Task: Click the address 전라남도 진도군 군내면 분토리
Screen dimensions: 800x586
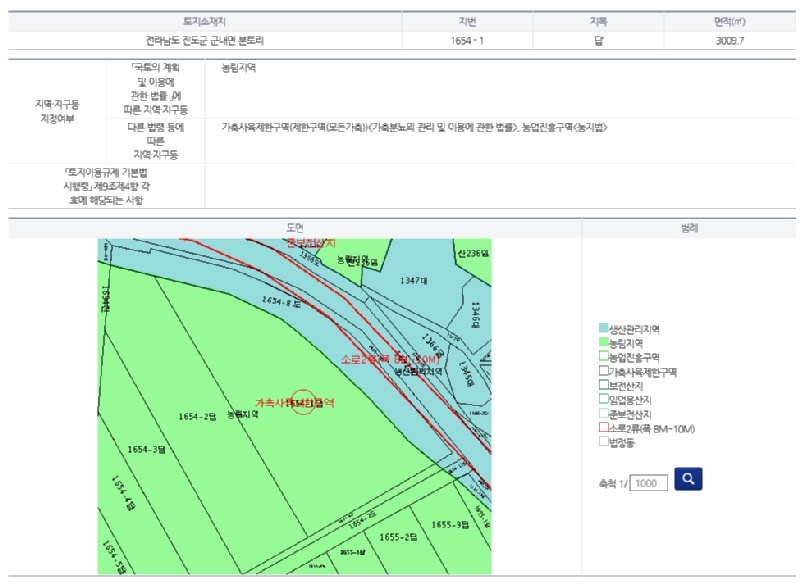Action: pos(205,41)
